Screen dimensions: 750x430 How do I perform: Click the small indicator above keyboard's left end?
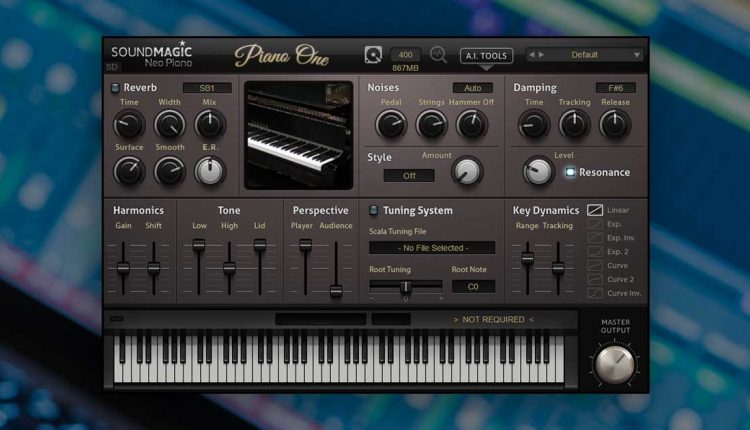(x=117, y=319)
